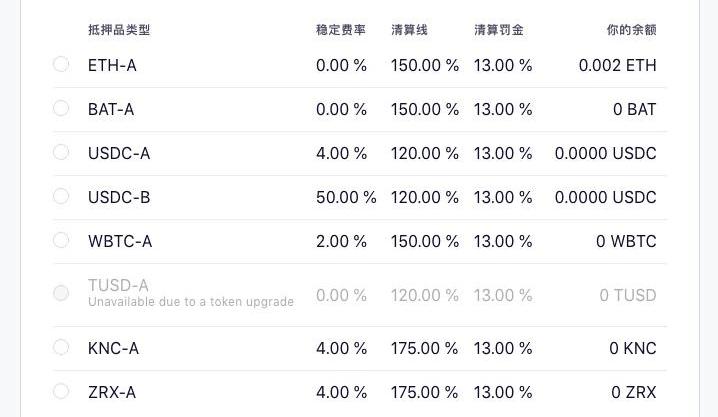Click the WBTC-A collateral name
This screenshot has width=718, height=417.
120,241
